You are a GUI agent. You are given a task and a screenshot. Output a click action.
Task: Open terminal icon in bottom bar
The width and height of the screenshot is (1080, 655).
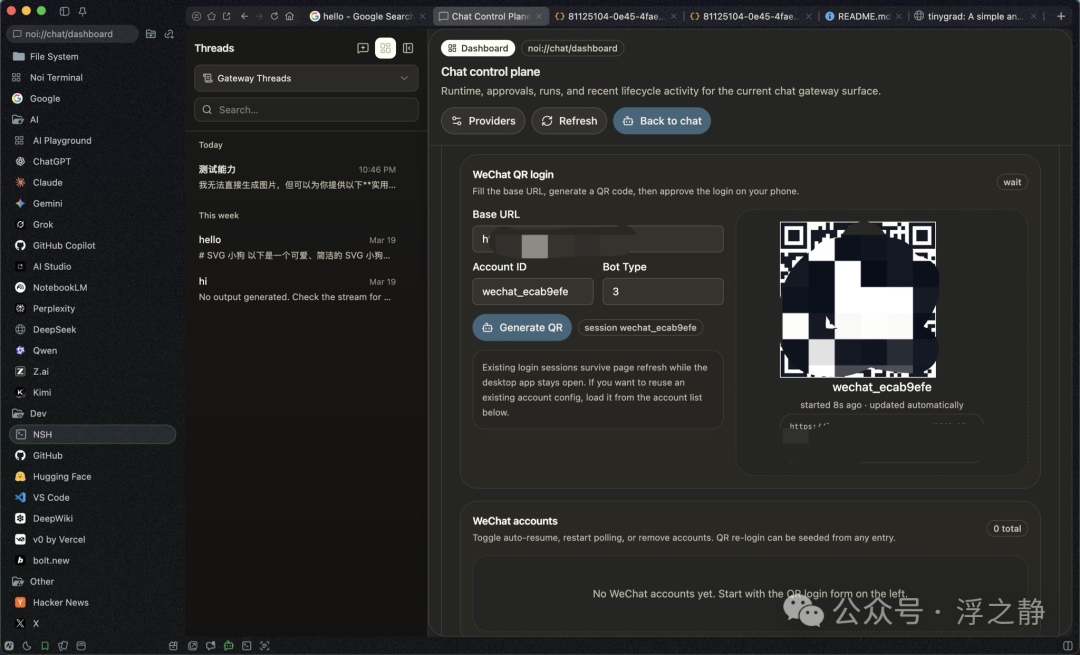247,646
